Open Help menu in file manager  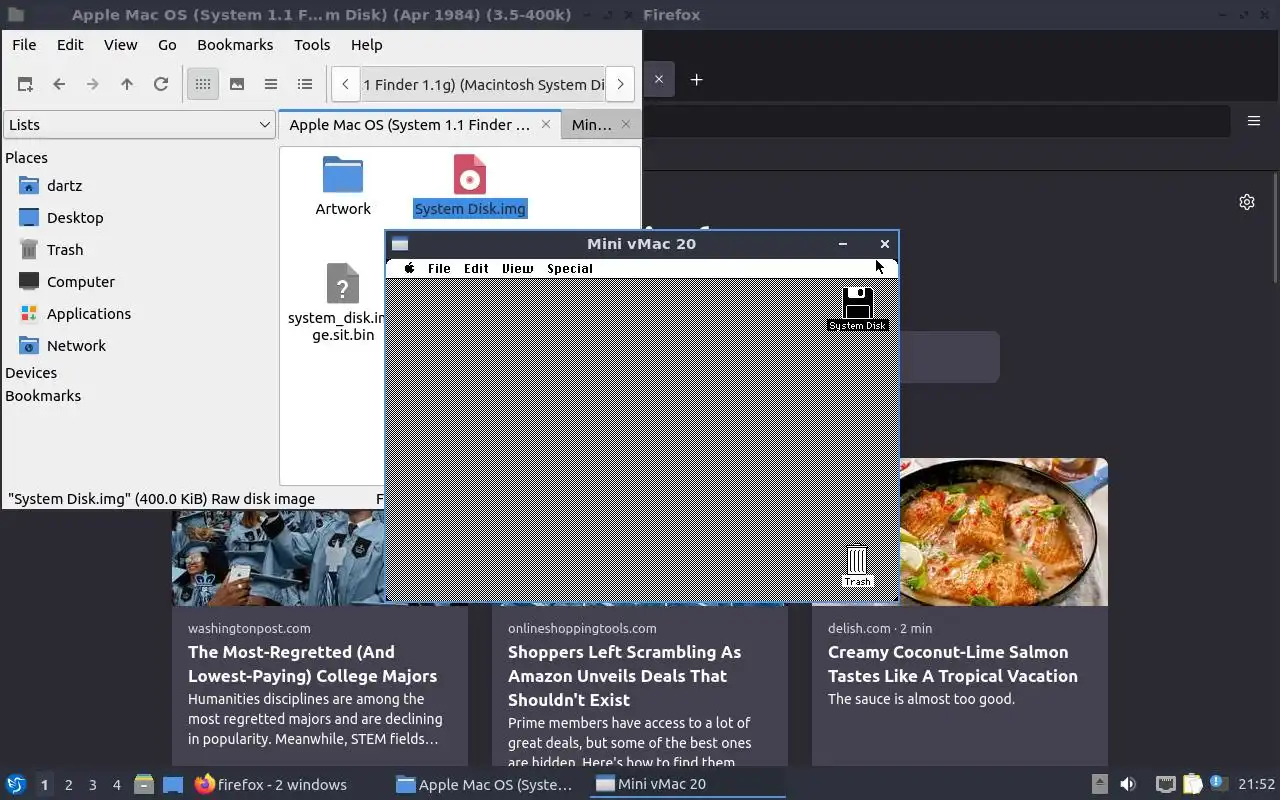(366, 44)
